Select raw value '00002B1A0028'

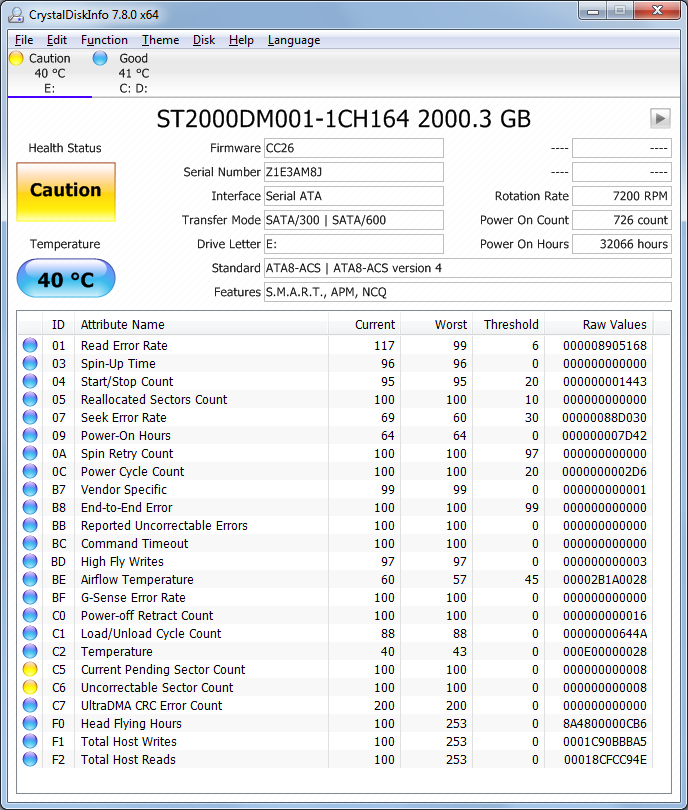(605, 580)
